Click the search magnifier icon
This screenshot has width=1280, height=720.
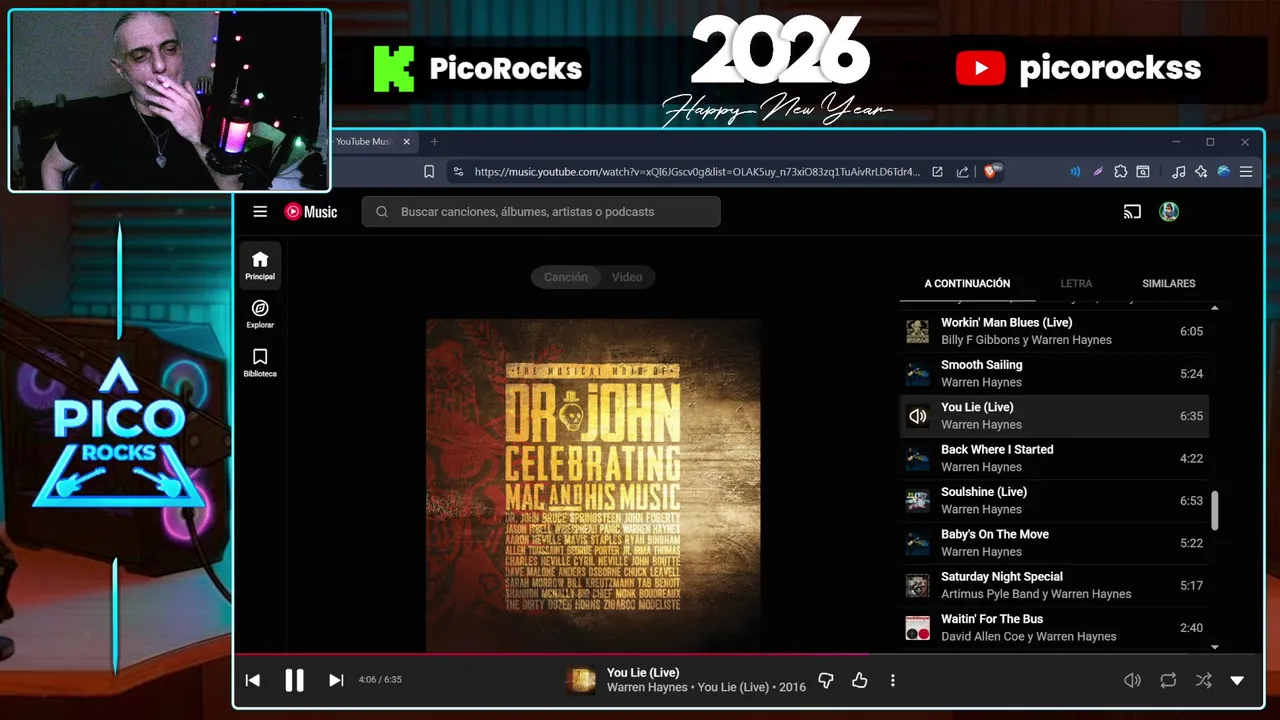(382, 212)
